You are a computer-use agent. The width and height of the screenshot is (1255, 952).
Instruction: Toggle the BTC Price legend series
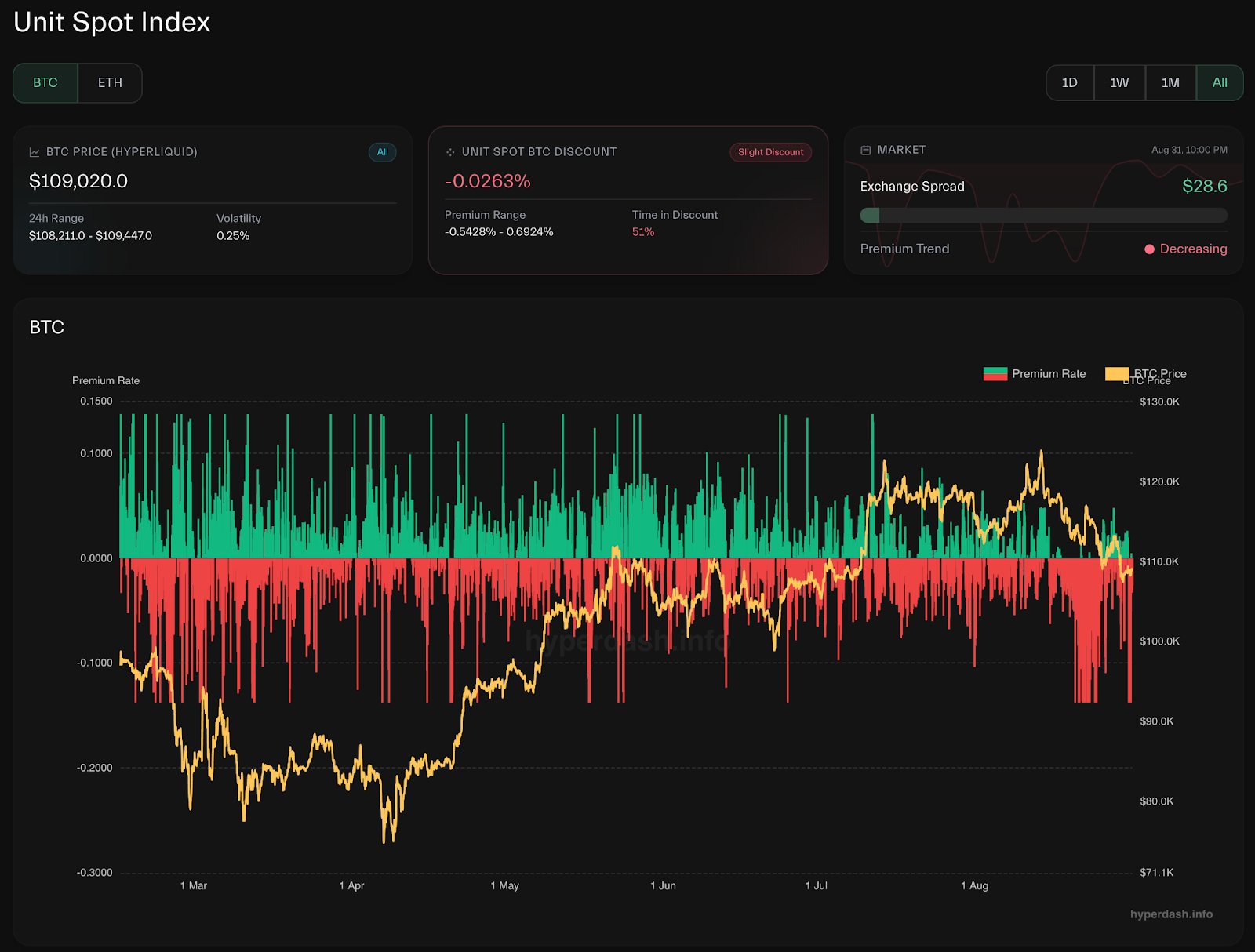1146,374
